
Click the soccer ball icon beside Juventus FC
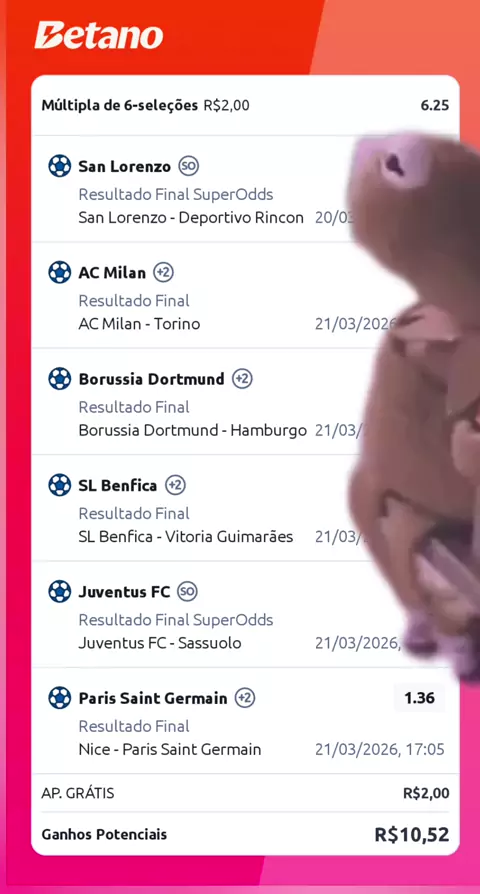(x=59, y=591)
